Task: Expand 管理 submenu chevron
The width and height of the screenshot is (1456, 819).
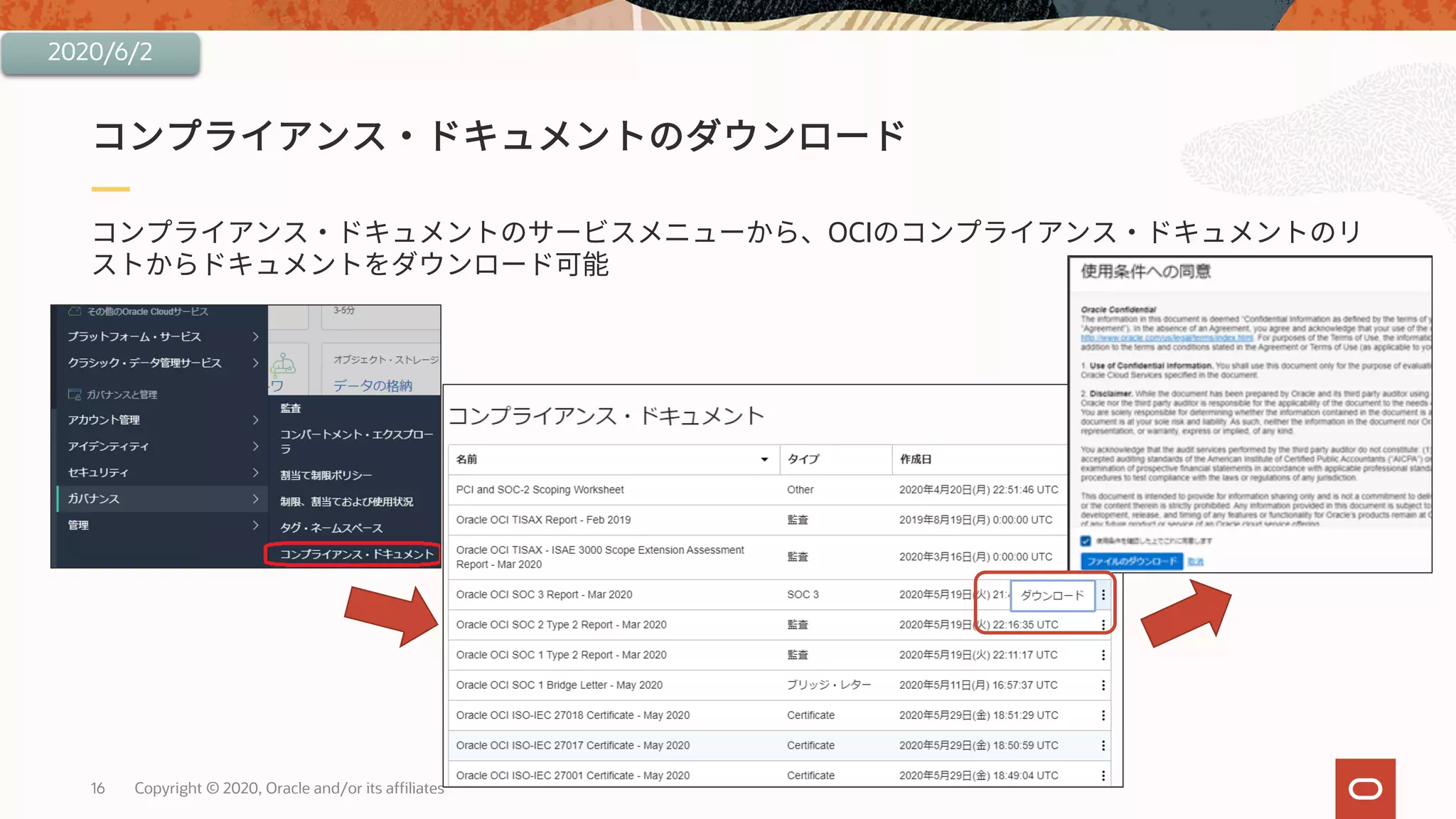Action: point(255,525)
